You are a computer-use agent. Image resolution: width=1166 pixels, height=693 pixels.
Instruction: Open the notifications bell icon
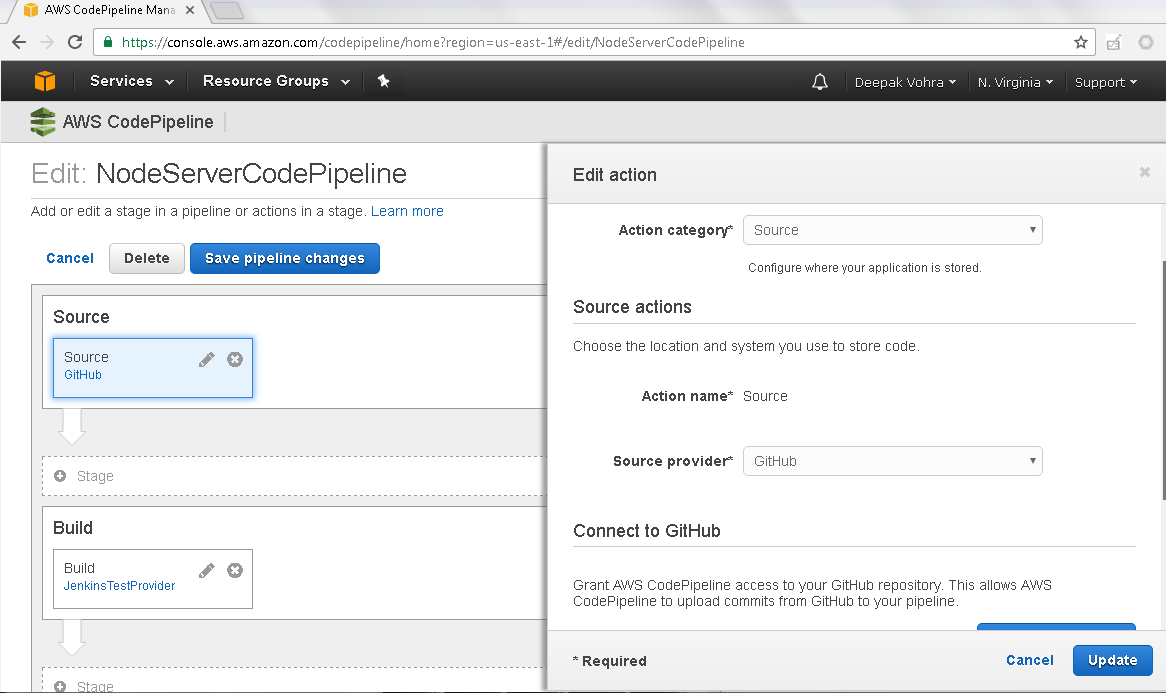click(x=819, y=82)
